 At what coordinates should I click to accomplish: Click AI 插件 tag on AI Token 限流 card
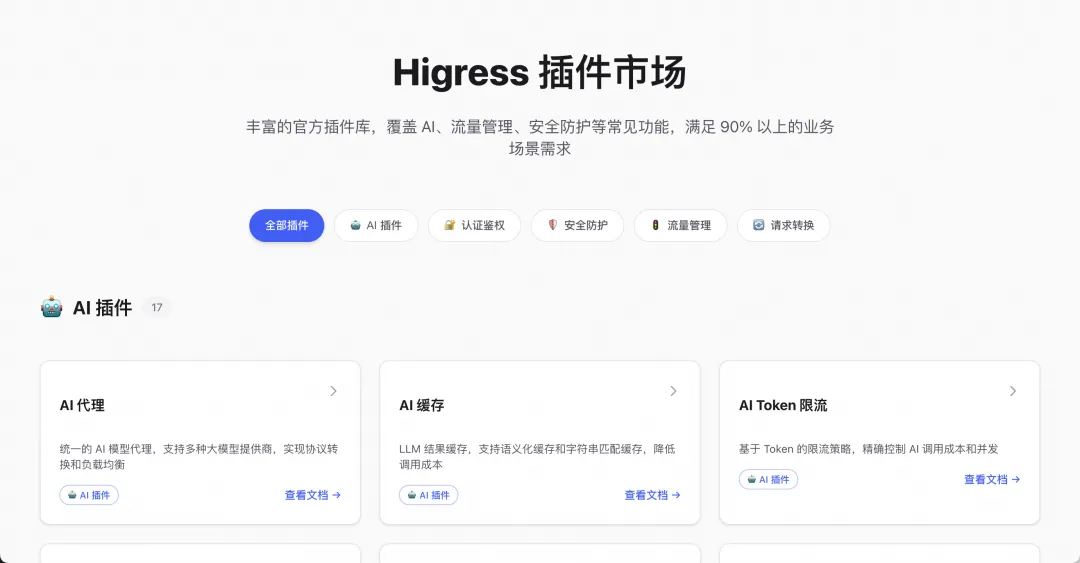[x=769, y=480]
